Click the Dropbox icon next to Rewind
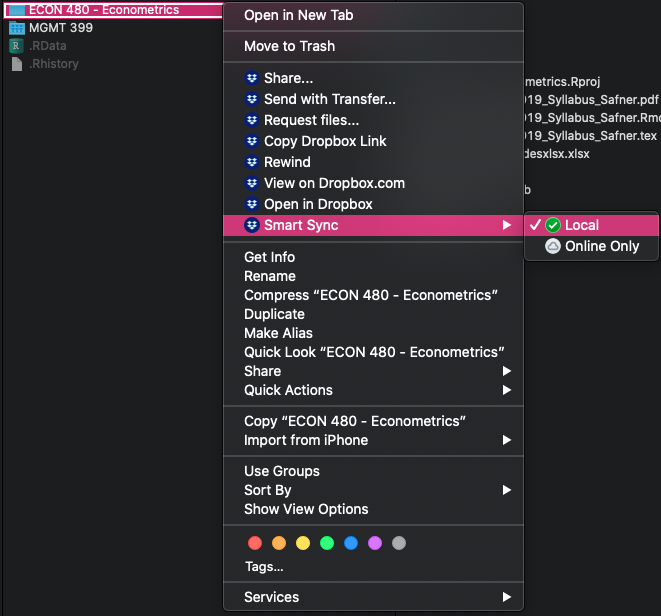The height and width of the screenshot is (616, 661). click(x=252, y=162)
